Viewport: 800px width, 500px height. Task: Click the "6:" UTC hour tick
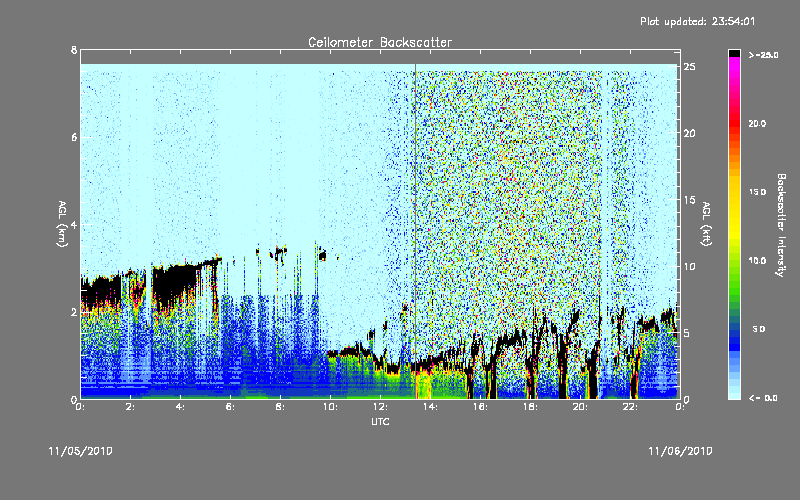tap(230, 407)
